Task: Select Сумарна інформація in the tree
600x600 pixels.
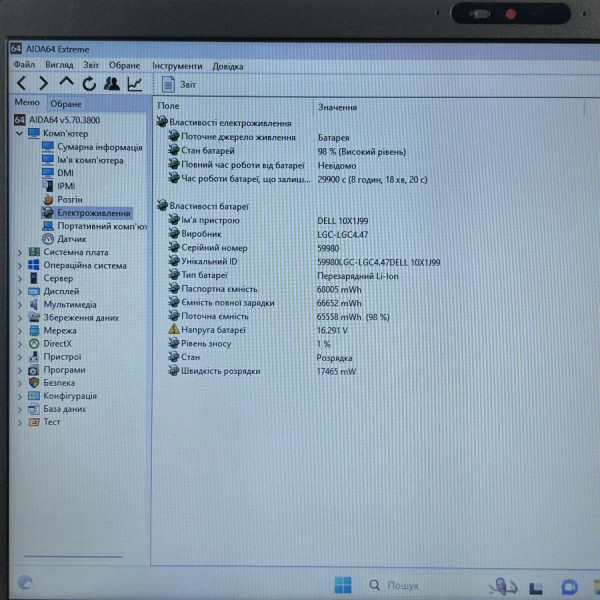Action: 92,147
